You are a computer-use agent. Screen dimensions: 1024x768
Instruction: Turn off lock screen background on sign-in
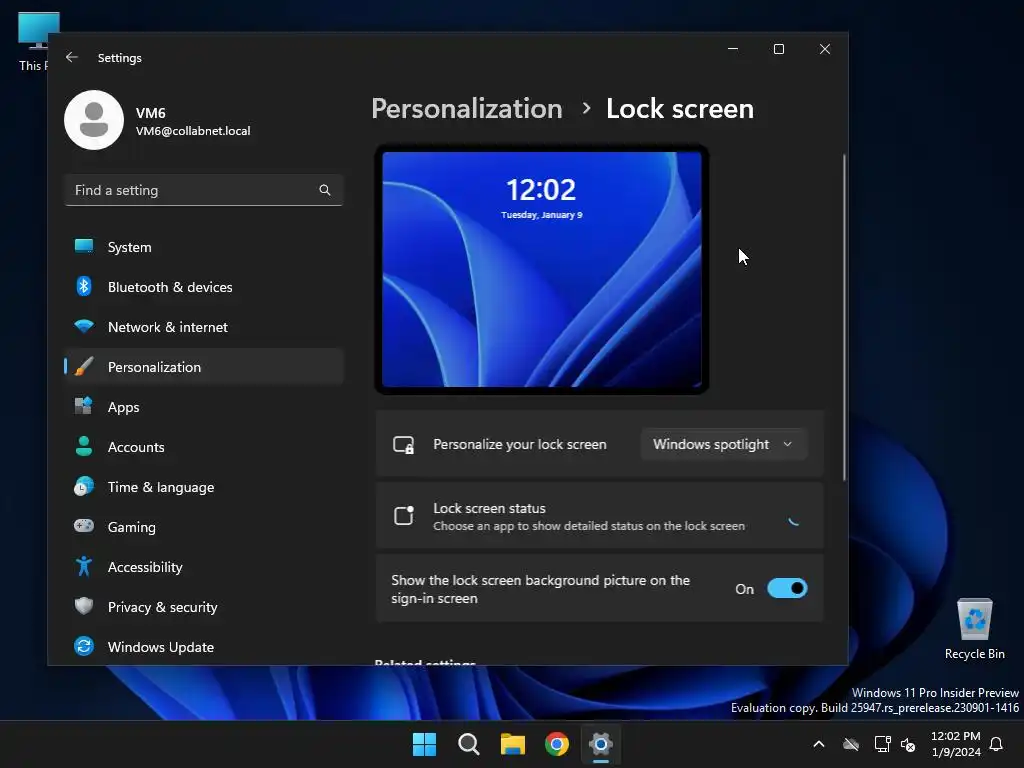click(x=787, y=588)
